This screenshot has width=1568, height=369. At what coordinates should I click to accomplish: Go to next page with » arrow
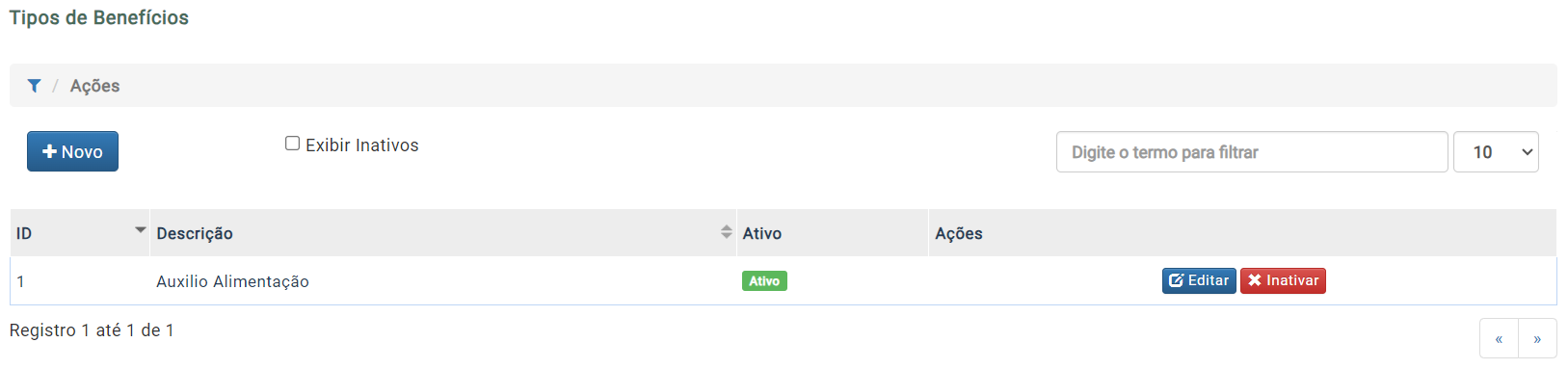click(x=1537, y=339)
